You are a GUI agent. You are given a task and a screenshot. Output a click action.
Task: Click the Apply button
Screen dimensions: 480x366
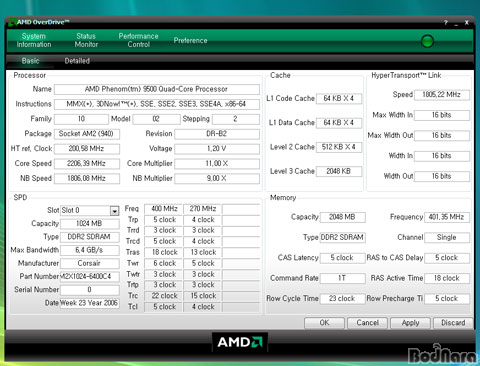[x=410, y=323]
